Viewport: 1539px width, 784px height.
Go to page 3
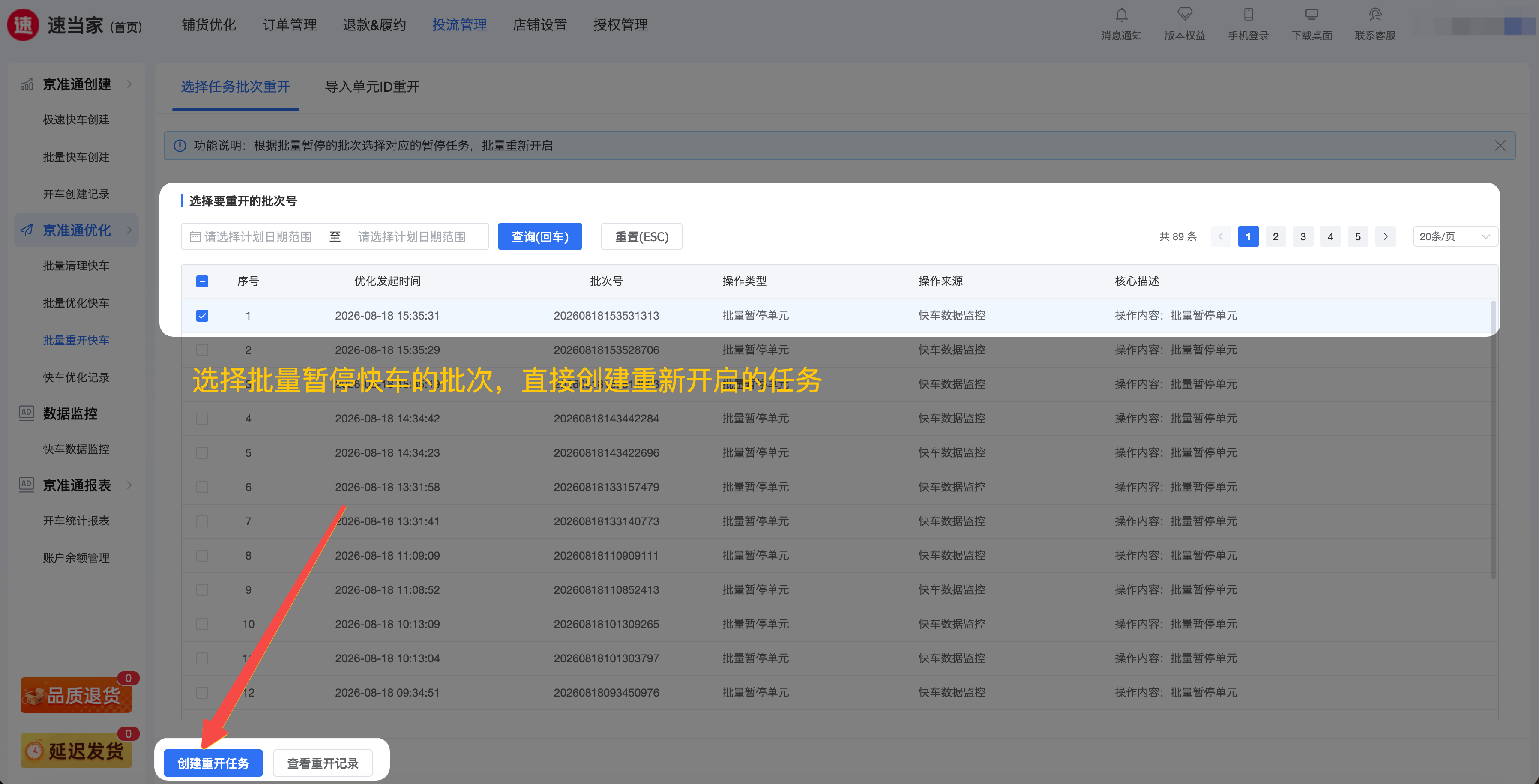click(x=1303, y=236)
